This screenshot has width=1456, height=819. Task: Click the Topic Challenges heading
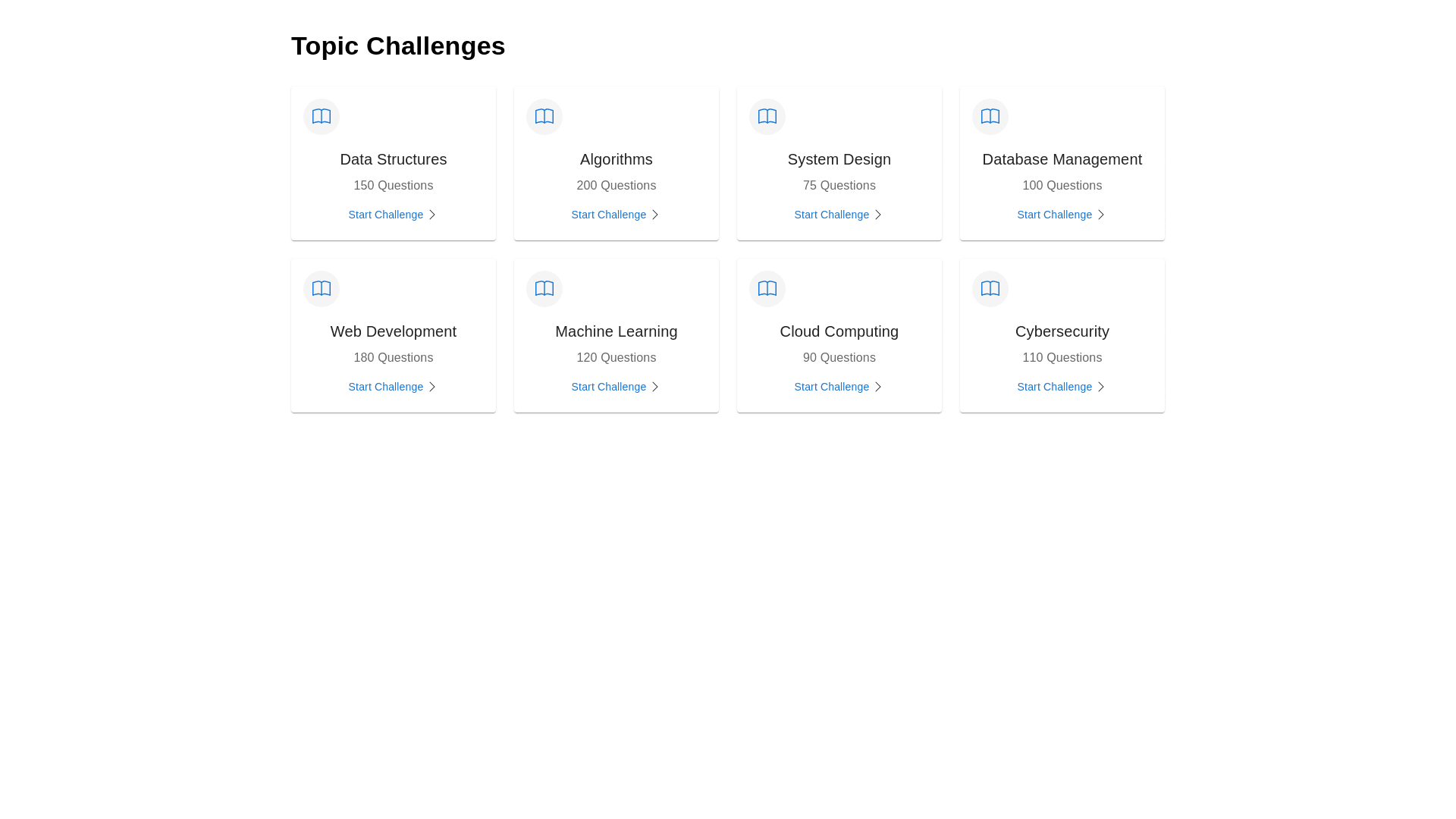click(398, 45)
